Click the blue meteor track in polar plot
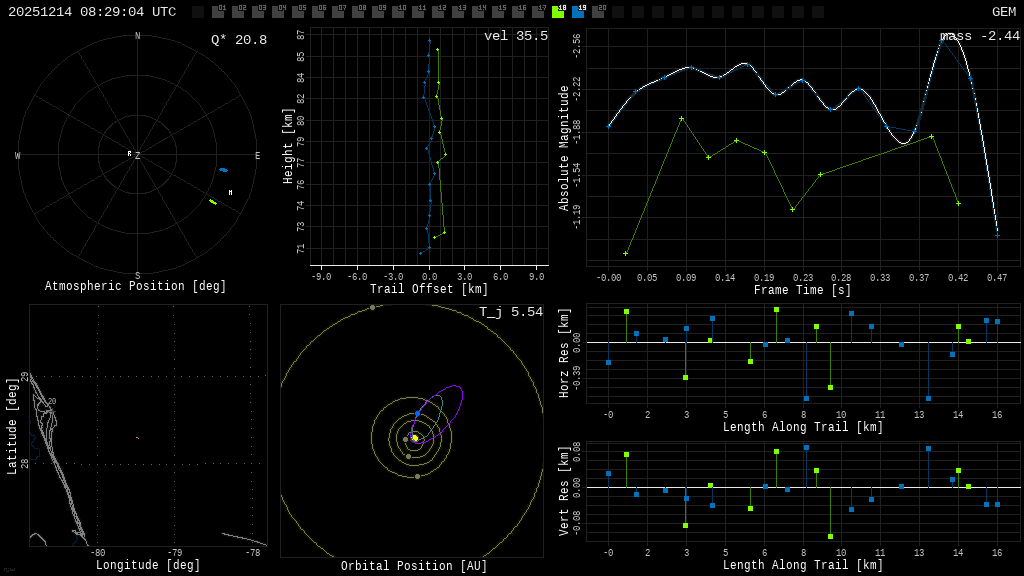1024x576 pixels. [223, 170]
